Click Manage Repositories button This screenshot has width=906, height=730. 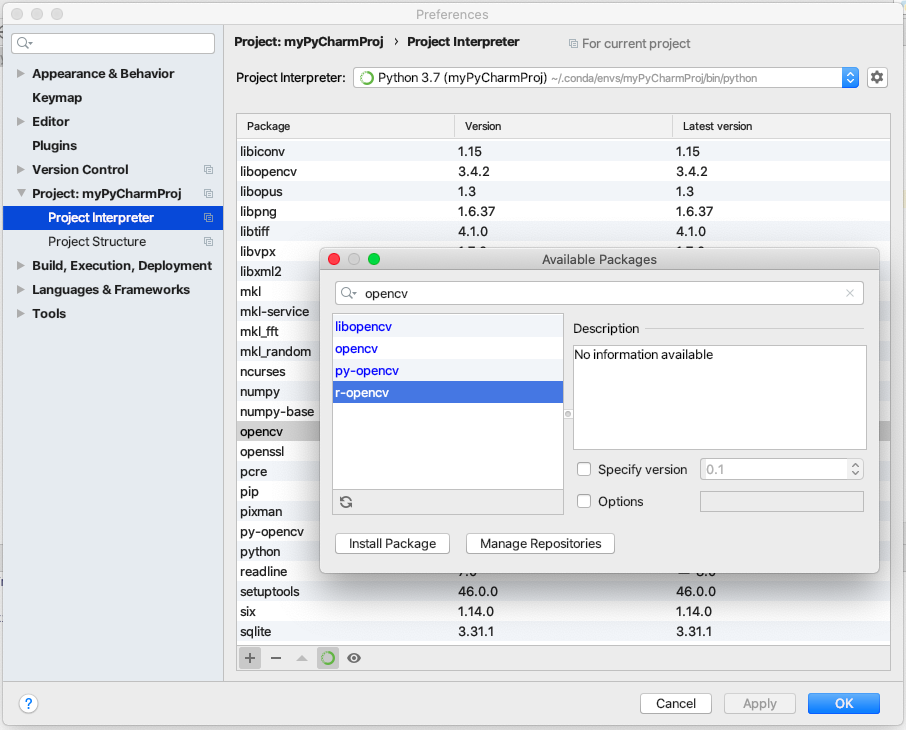pos(540,543)
